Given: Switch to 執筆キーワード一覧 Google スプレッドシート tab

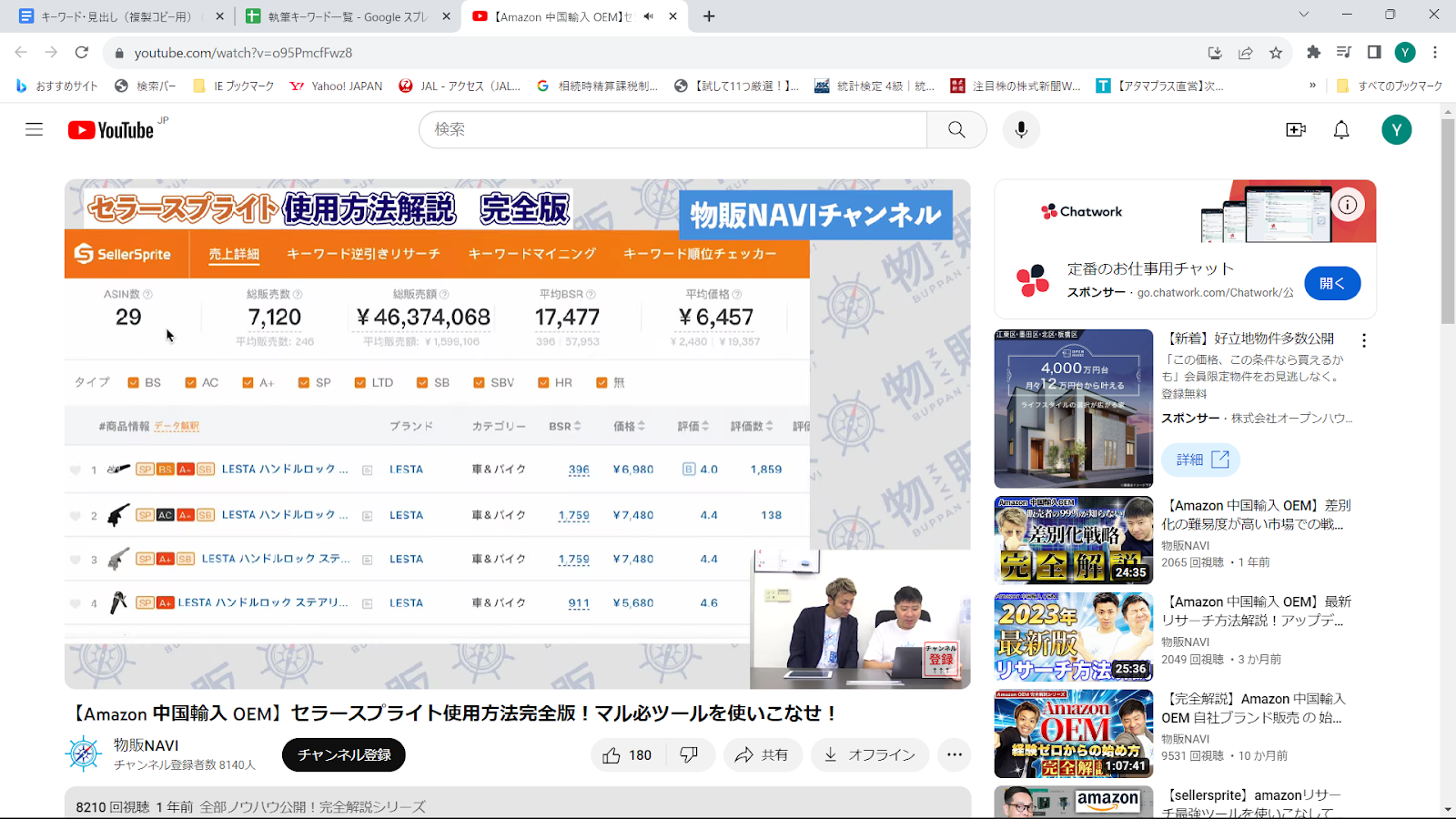Looking at the screenshot, I should (x=348, y=16).
